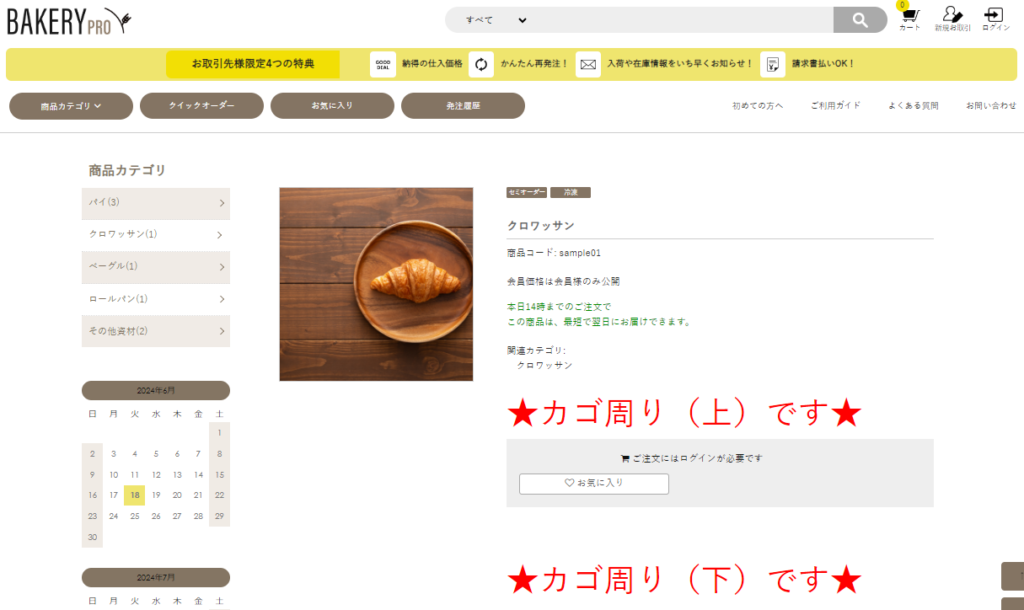The height and width of the screenshot is (610, 1024).
Task: Click the search magnifier button
Action: 859,20
